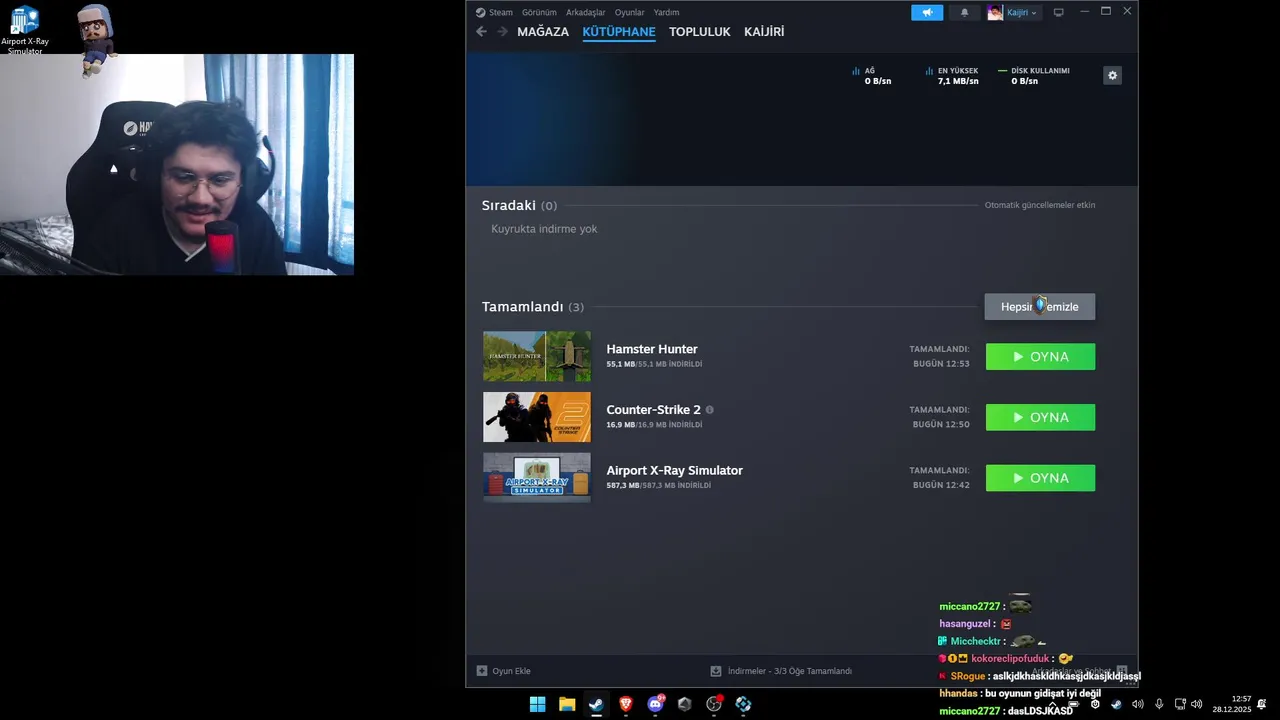Open the Windows notification bell in the tray
The height and width of the screenshot is (720, 1280).
(x=1262, y=704)
